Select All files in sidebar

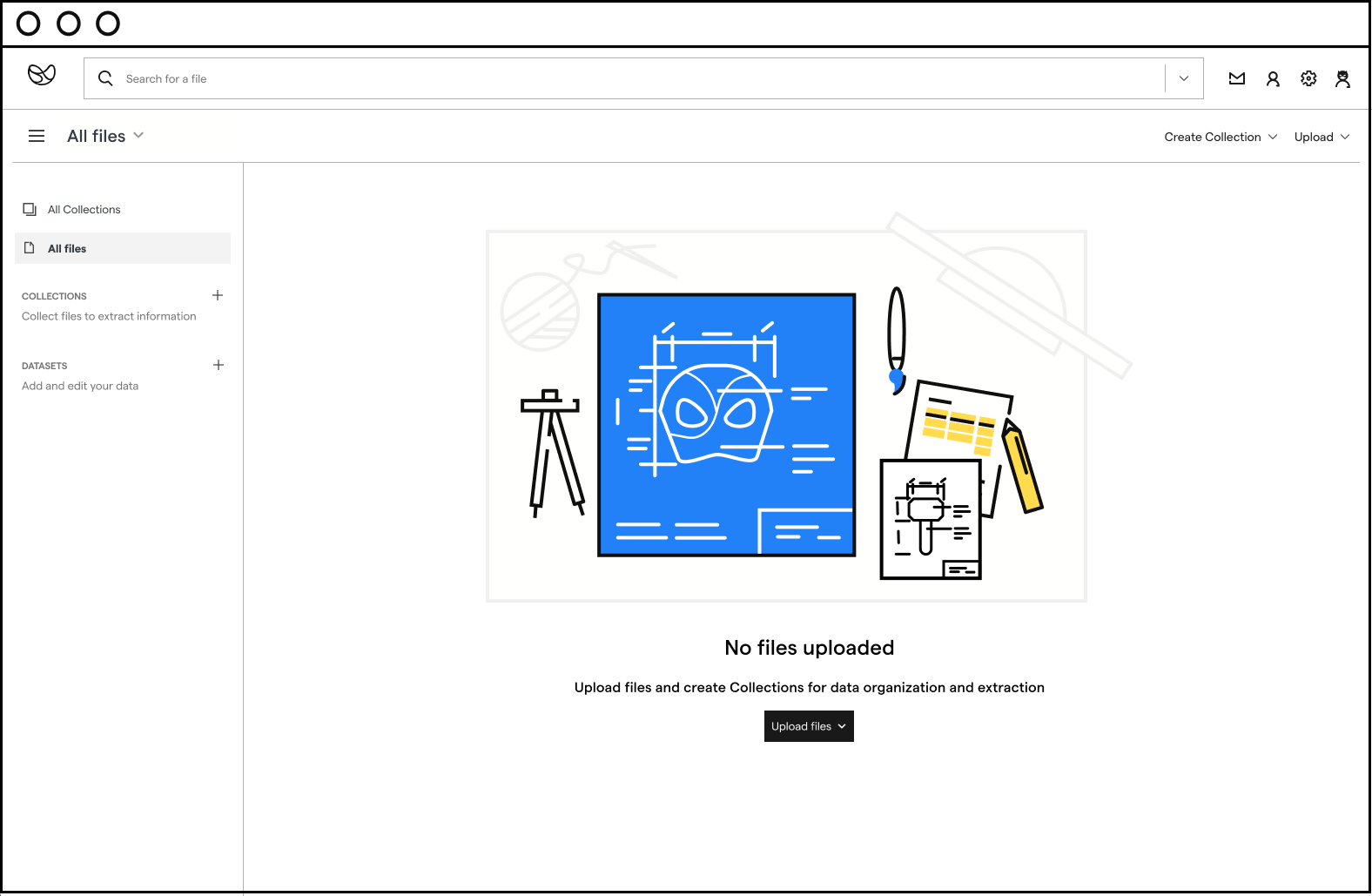coord(123,248)
